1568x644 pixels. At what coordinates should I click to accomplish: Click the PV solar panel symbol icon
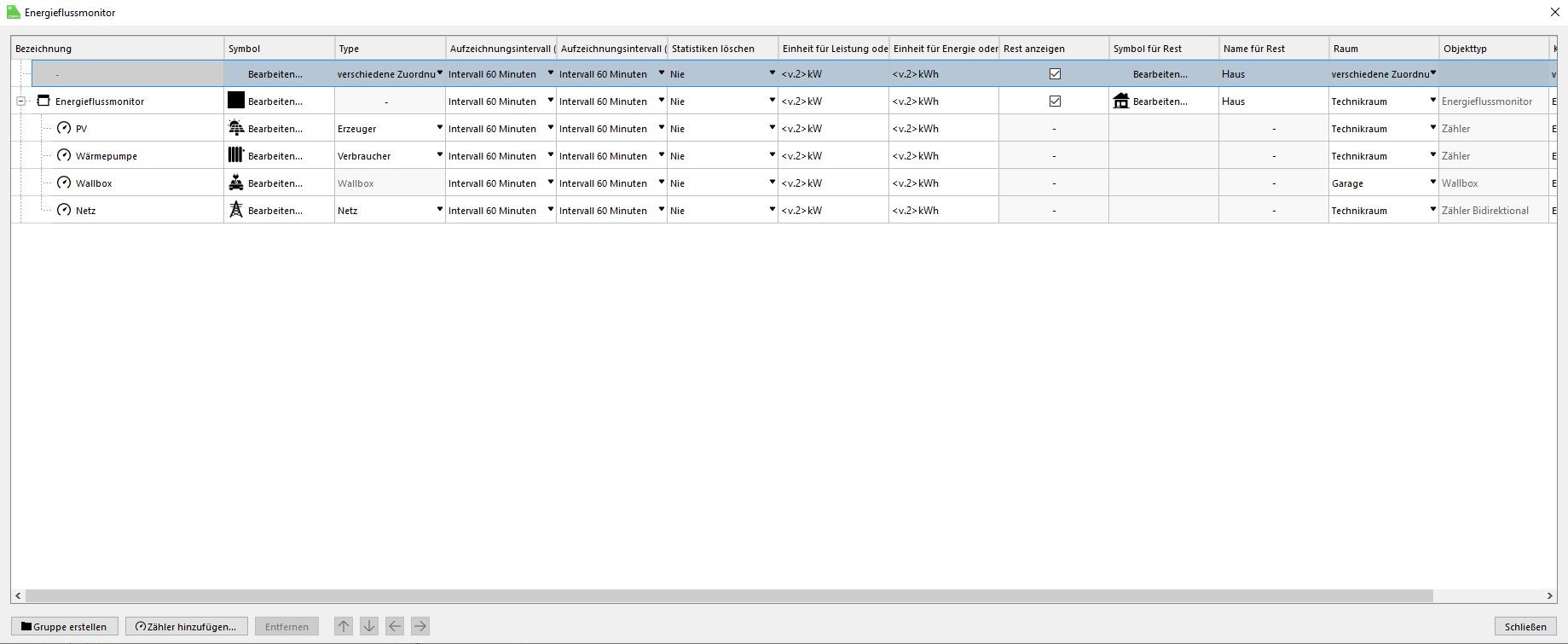[236, 129]
